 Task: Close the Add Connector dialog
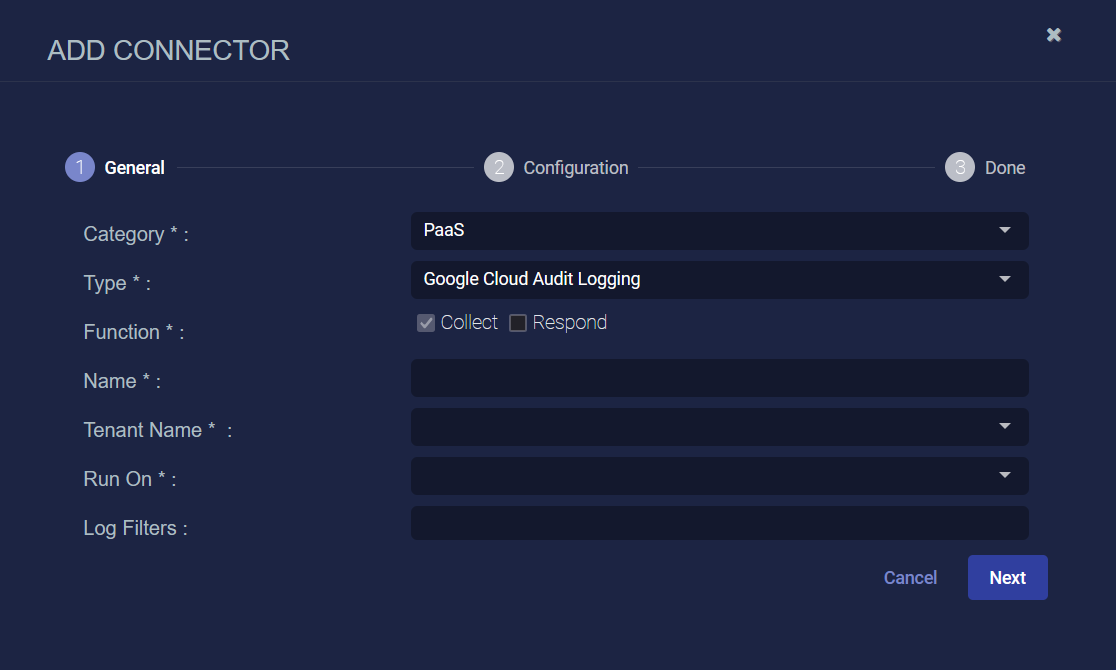1053,35
